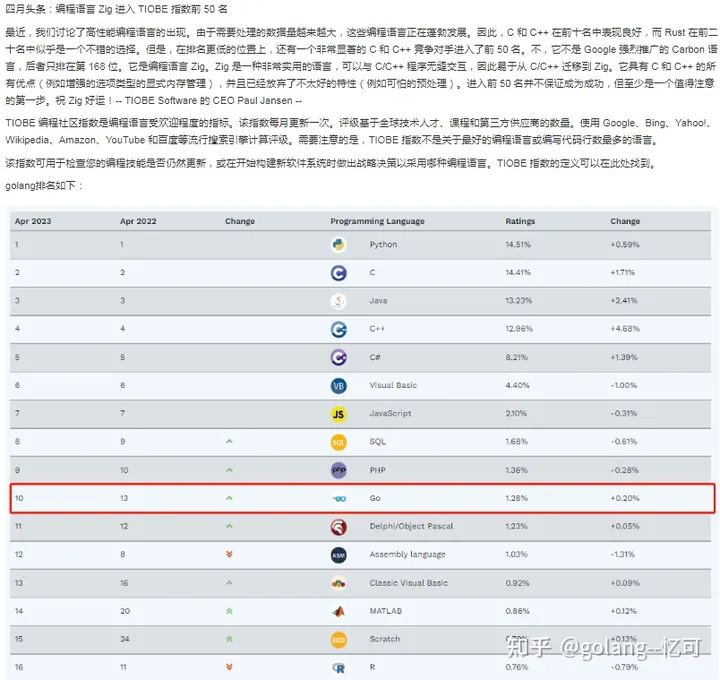Viewport: 720px width, 680px height.
Task: Click the R language logo icon
Action: (x=338, y=668)
